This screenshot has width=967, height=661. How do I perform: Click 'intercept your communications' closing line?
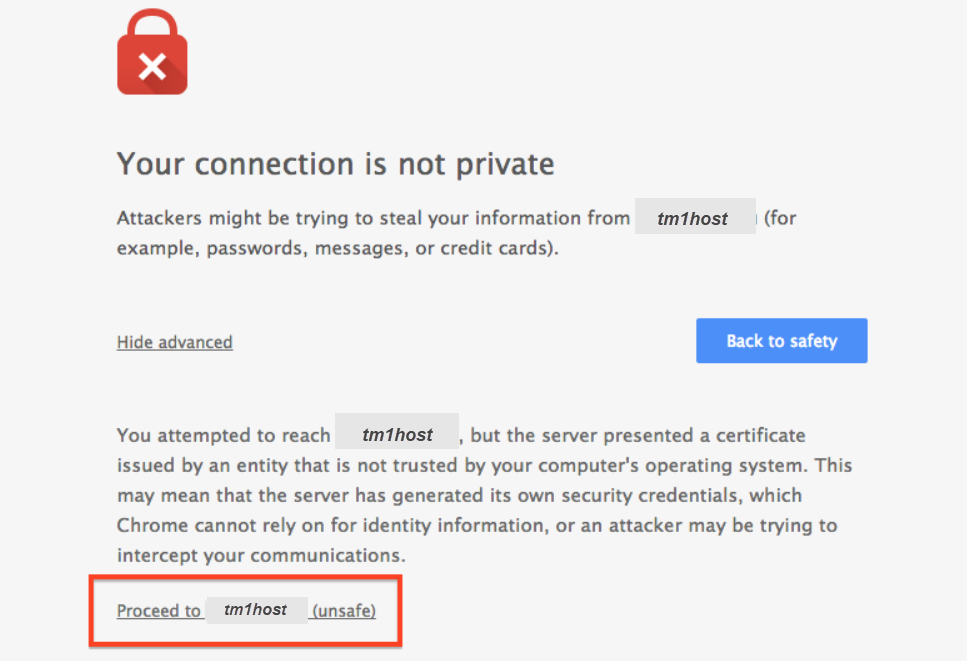pos(261,556)
